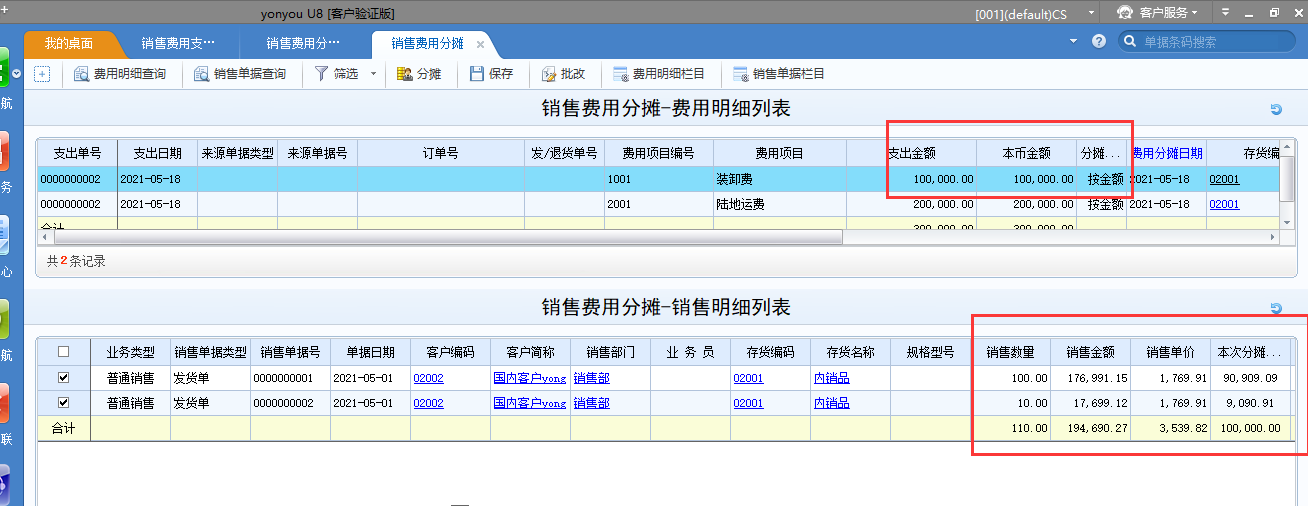Screen dimensions: 1308x506
Task: Uncheck the row for 销售单据号 0000000001
Action: pyautogui.click(x=64, y=378)
